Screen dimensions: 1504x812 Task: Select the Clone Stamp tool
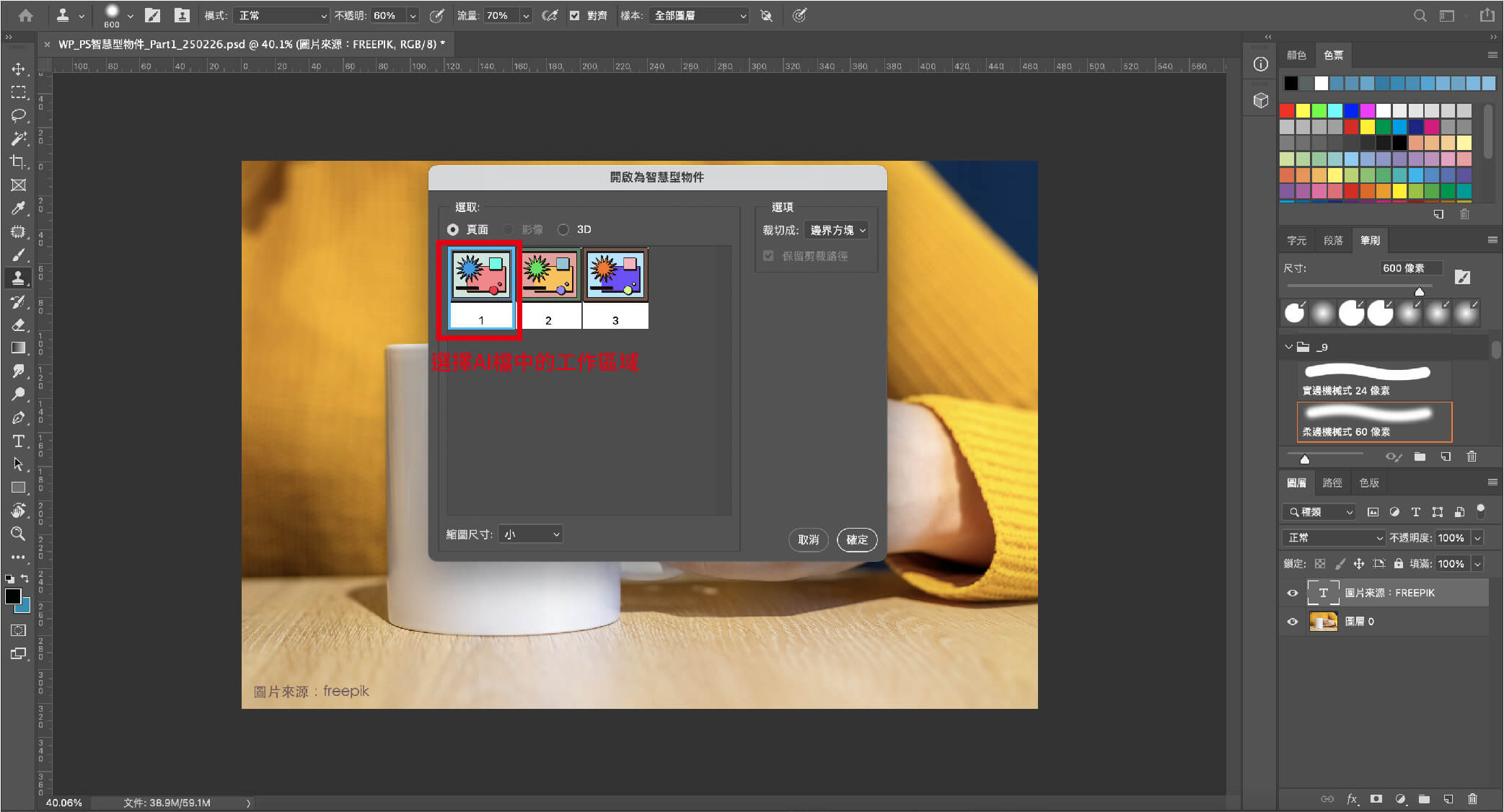tap(19, 278)
